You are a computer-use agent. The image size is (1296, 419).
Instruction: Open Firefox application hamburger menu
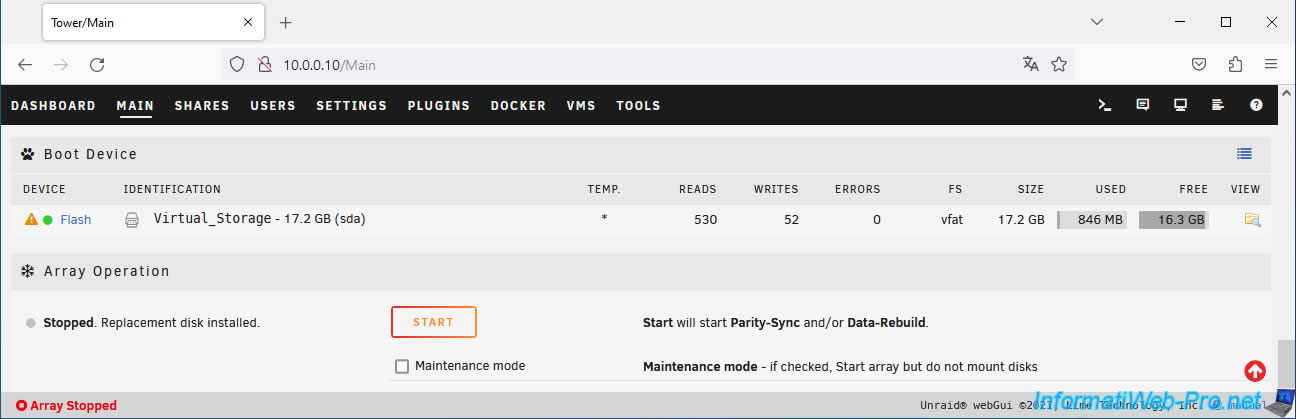click(1271, 64)
